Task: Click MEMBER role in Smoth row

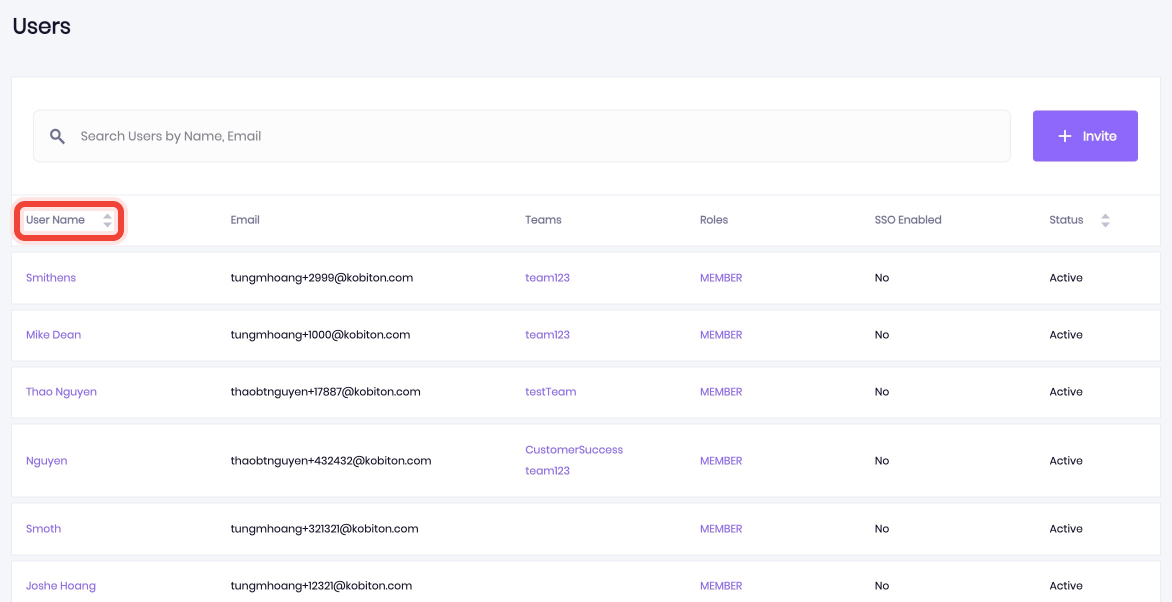Action: (721, 529)
